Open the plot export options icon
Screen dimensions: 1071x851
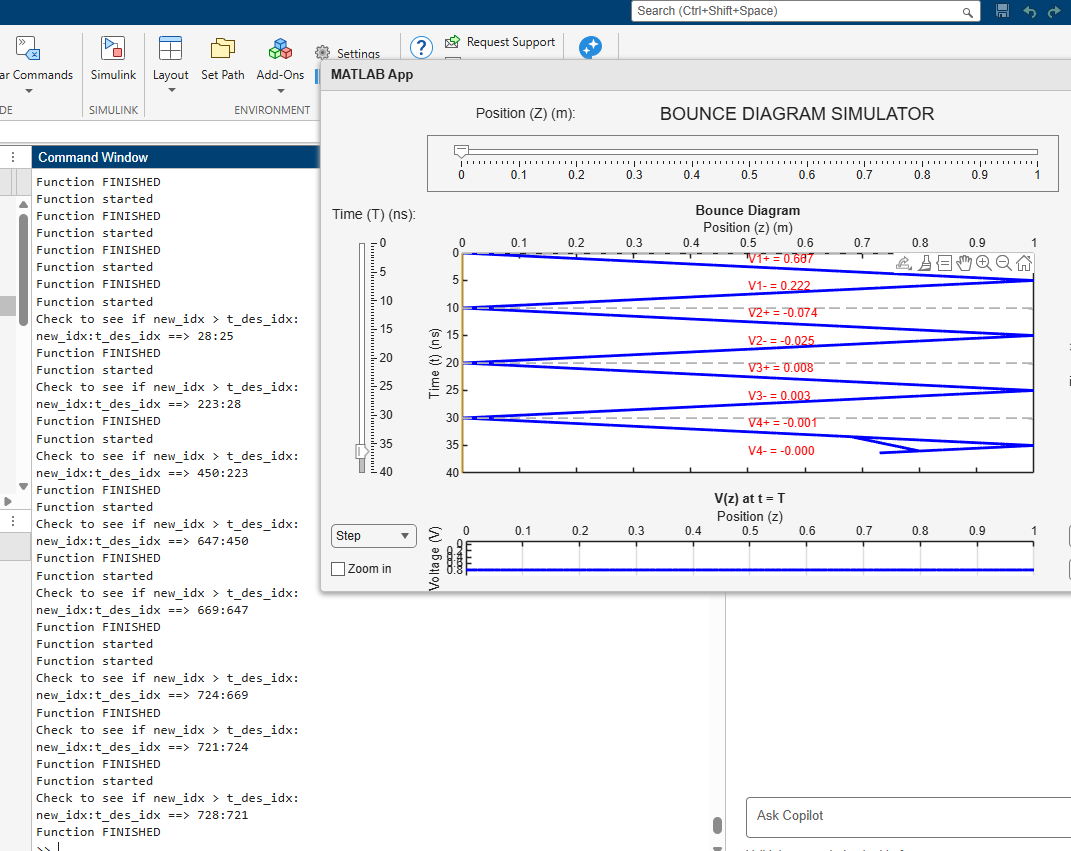click(x=904, y=263)
